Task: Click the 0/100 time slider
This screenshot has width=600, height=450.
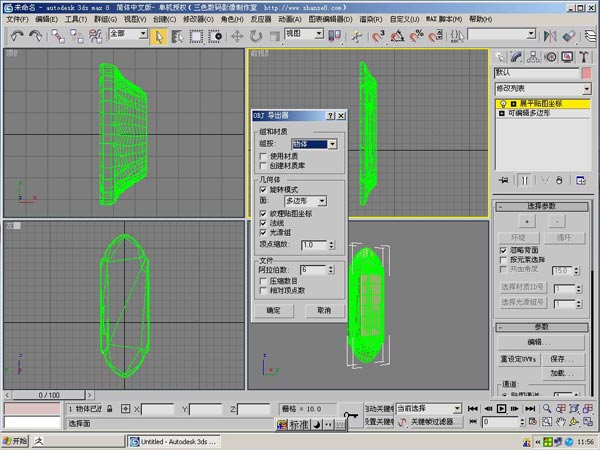Action: point(49,395)
